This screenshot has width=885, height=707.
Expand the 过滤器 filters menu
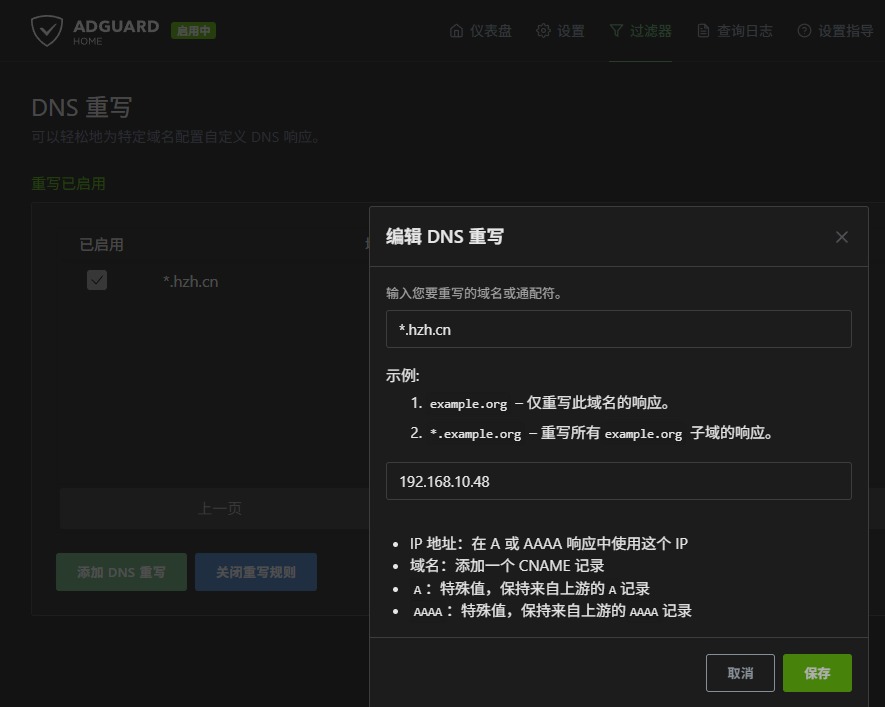(650, 31)
